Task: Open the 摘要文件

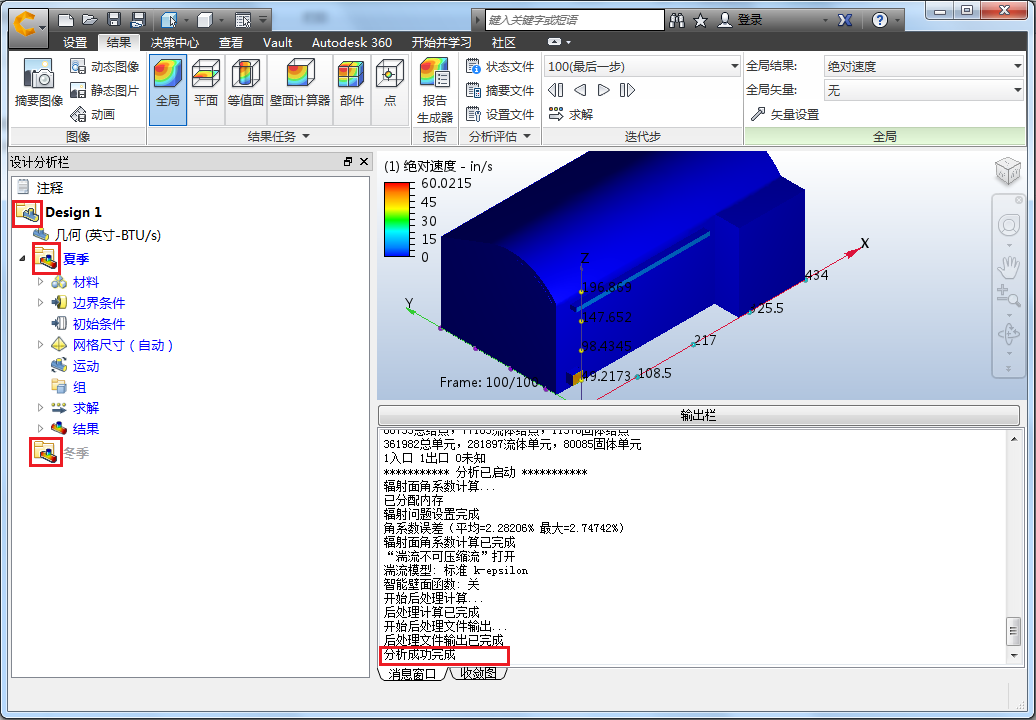Action: click(500, 90)
